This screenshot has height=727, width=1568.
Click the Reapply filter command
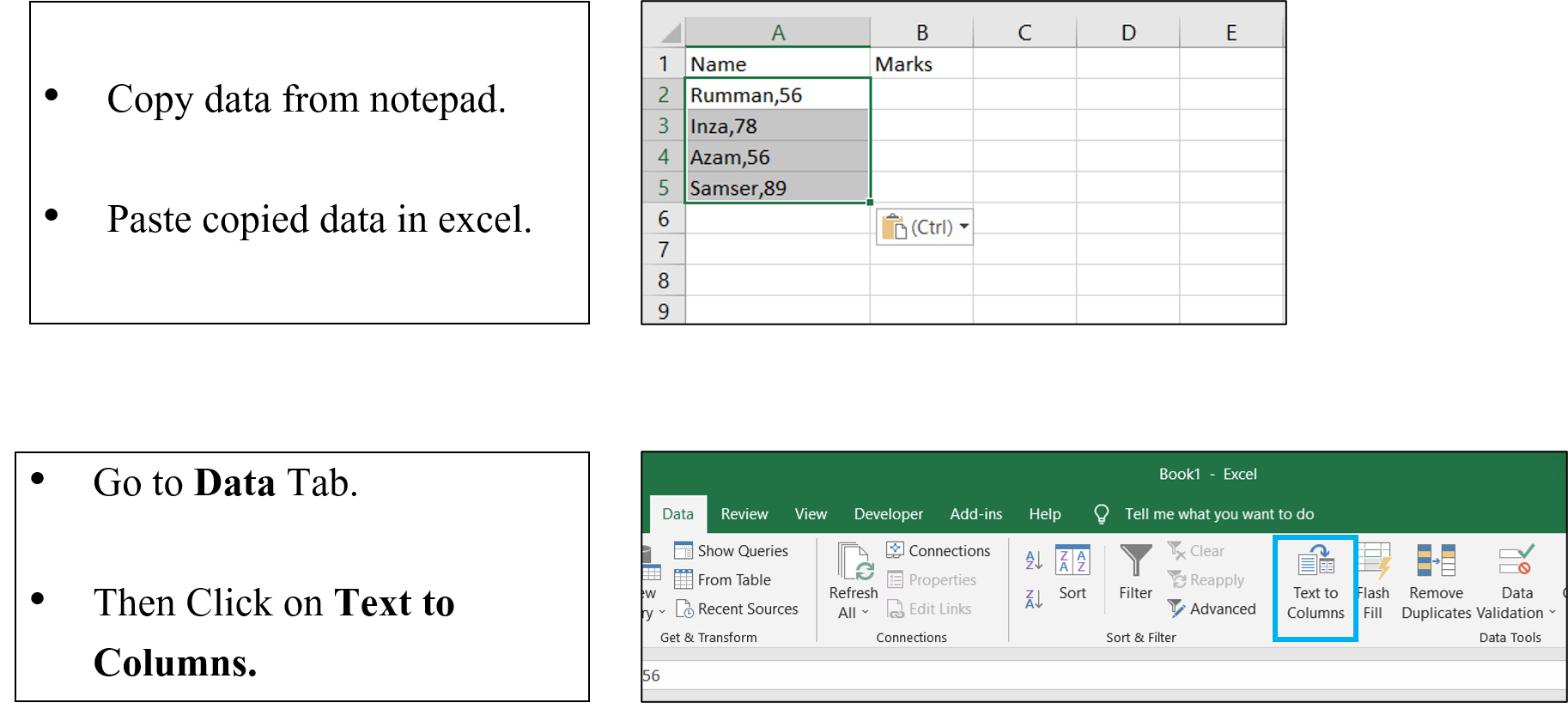(1206, 580)
